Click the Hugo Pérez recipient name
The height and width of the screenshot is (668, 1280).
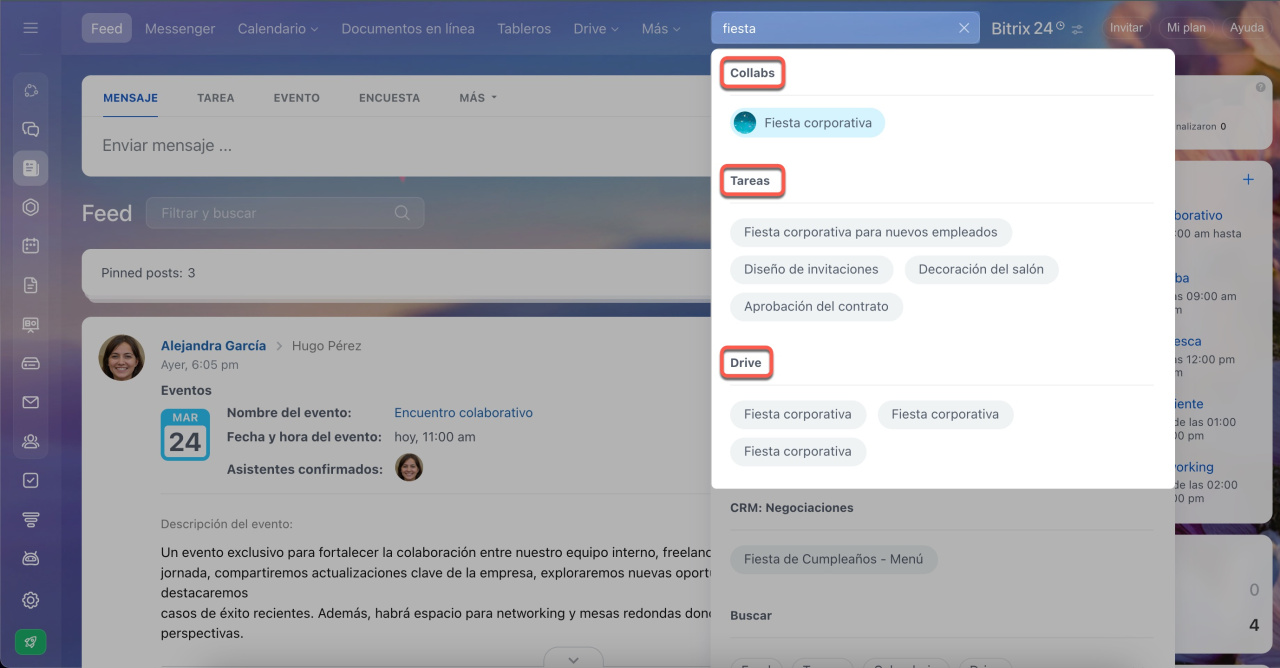coord(327,345)
